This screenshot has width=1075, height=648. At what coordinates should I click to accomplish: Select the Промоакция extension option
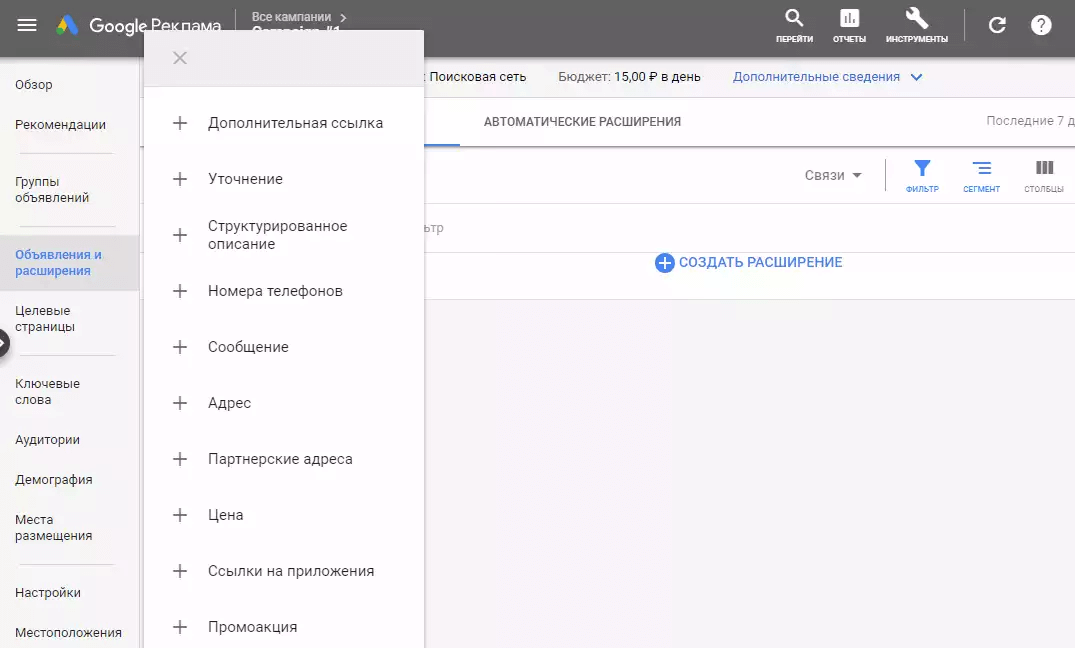[252, 627]
